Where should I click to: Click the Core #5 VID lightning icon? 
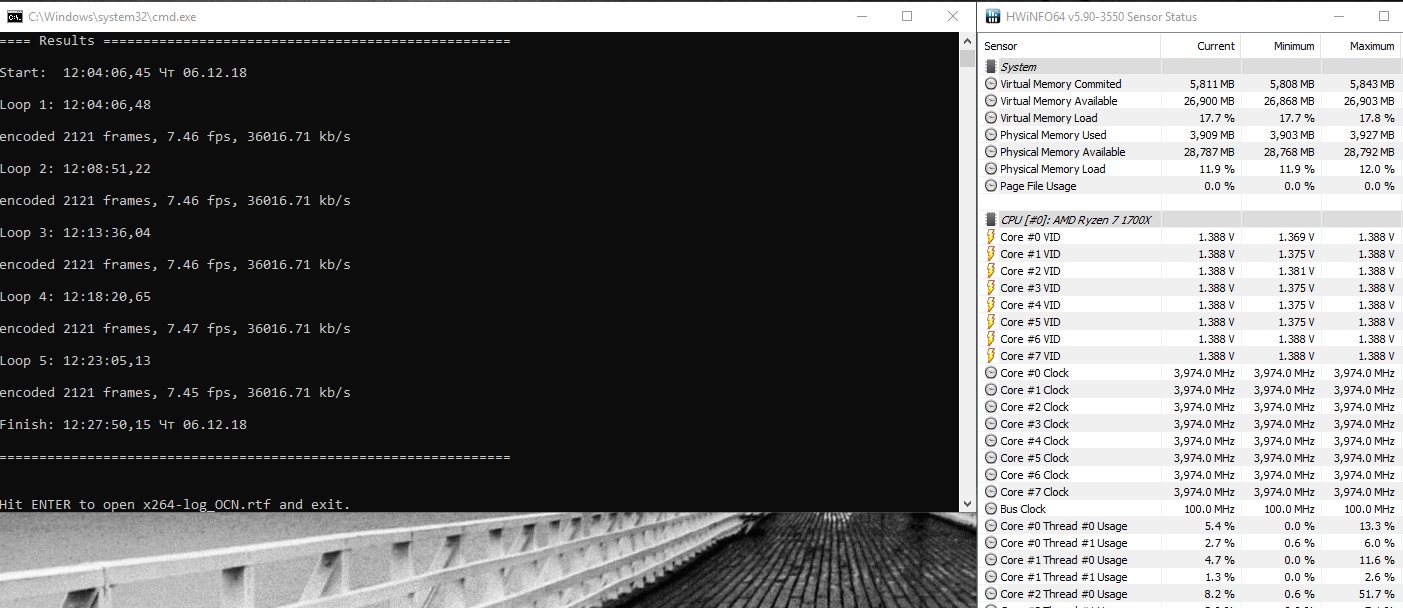point(991,322)
